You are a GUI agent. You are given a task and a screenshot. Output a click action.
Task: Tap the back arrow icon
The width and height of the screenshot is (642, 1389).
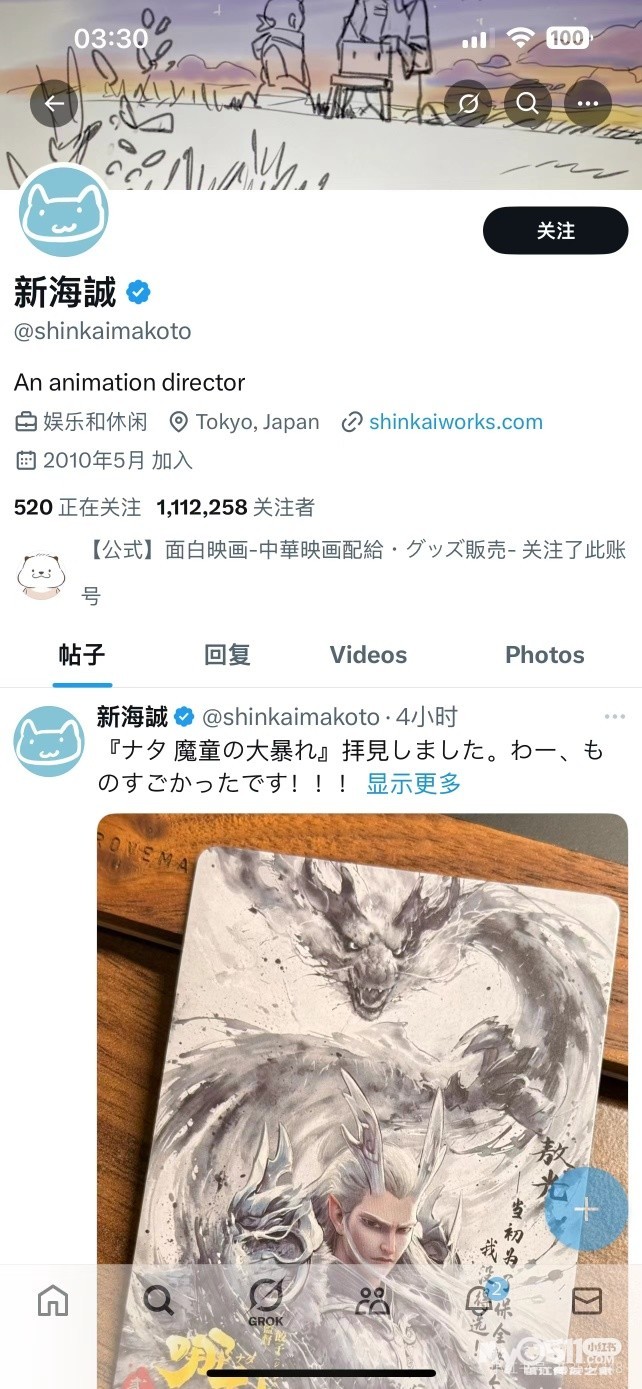pos(54,103)
